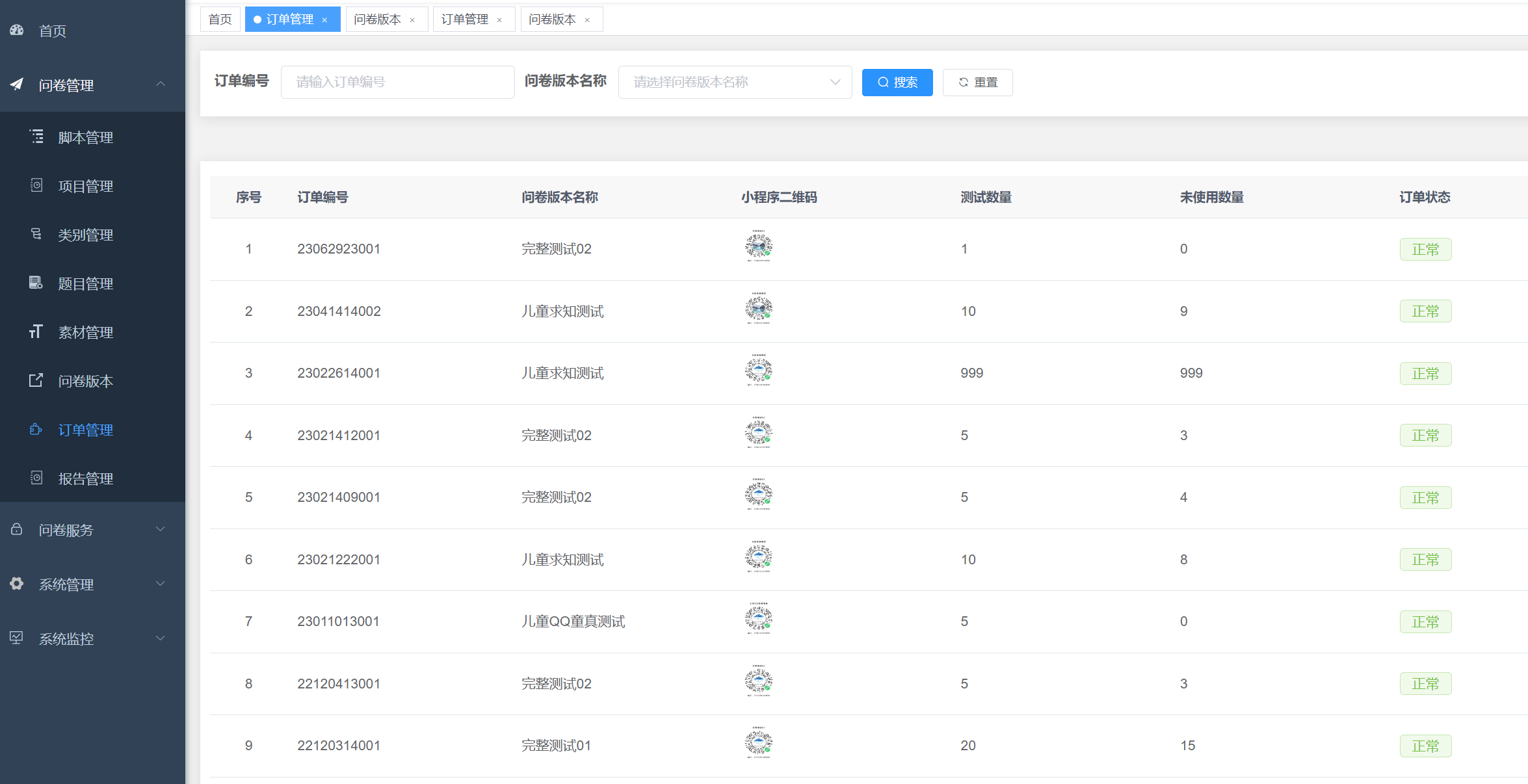The width and height of the screenshot is (1528, 784).
Task: Click 儿童QQ童真测试 version name
Action: pos(573,621)
